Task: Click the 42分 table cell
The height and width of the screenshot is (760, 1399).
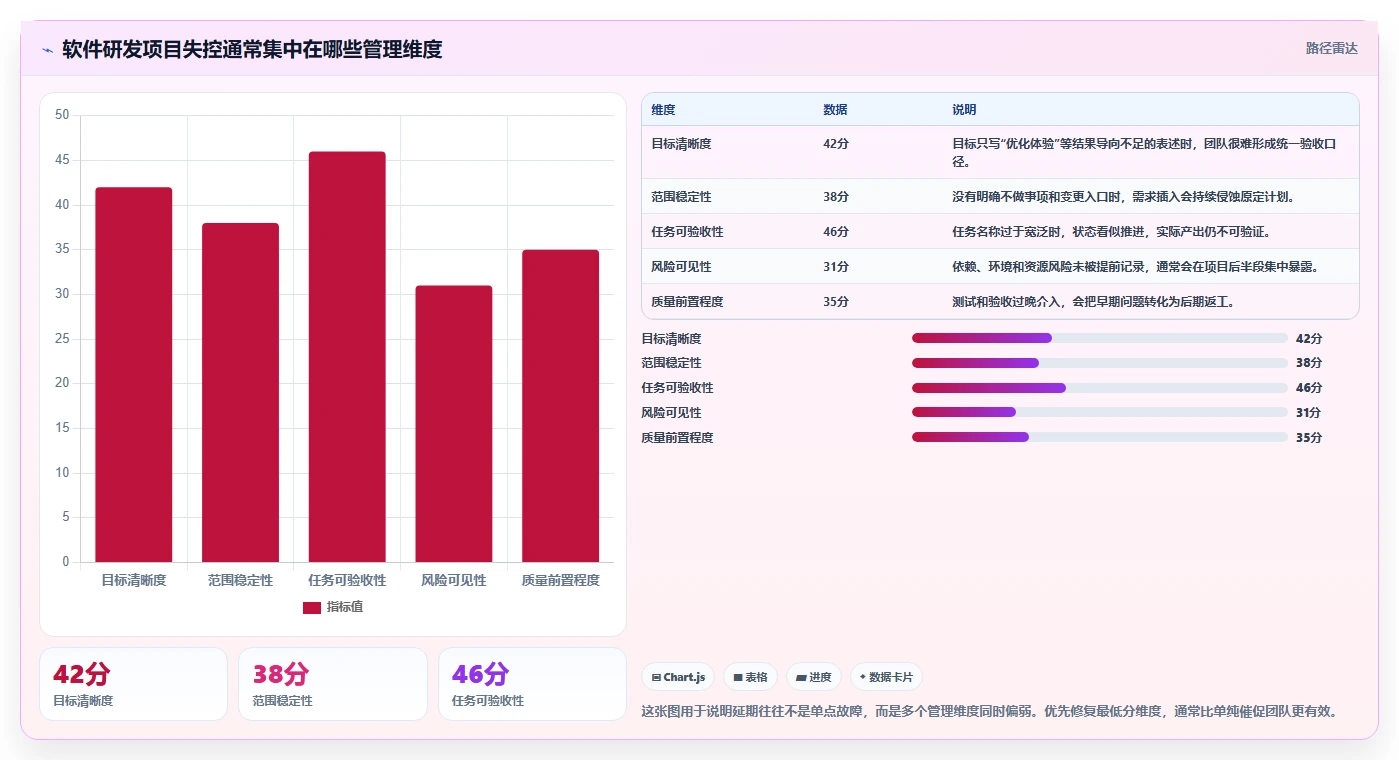Action: click(x=836, y=144)
